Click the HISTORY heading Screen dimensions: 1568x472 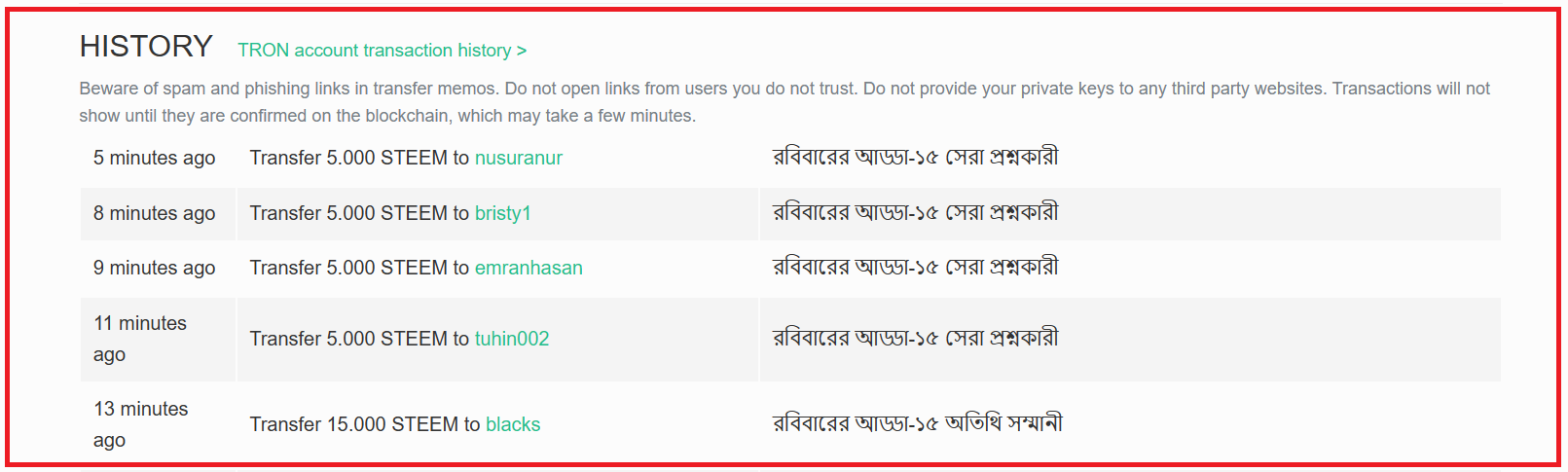click(x=146, y=46)
